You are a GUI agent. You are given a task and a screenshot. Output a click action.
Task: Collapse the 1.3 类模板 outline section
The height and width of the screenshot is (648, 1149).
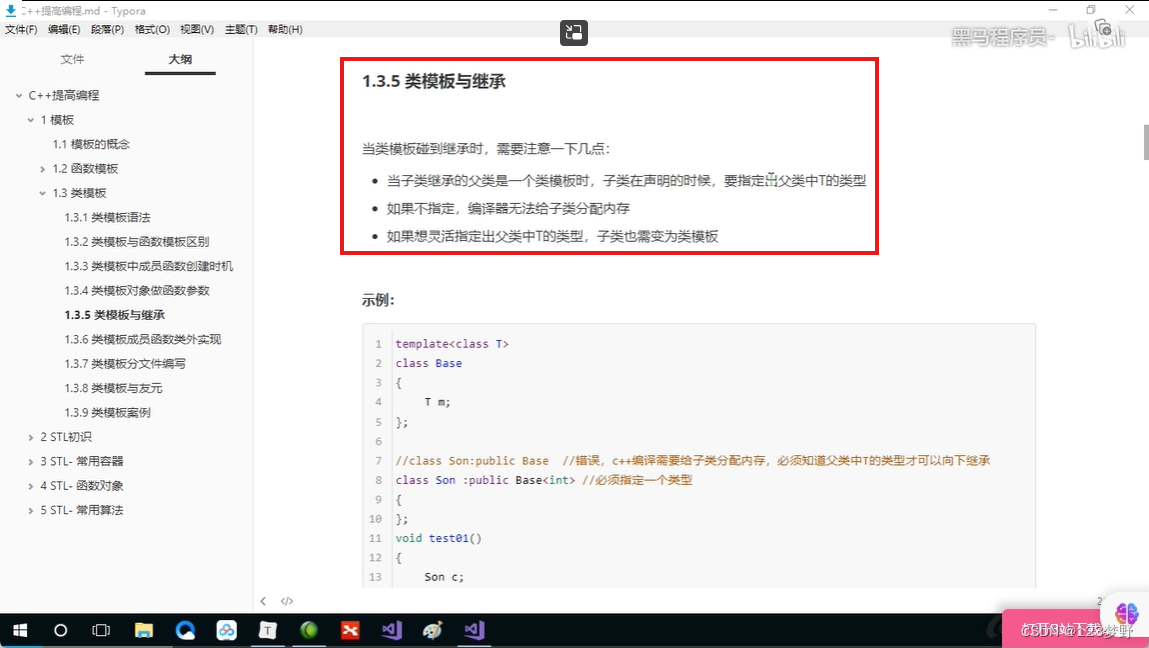(x=43, y=193)
